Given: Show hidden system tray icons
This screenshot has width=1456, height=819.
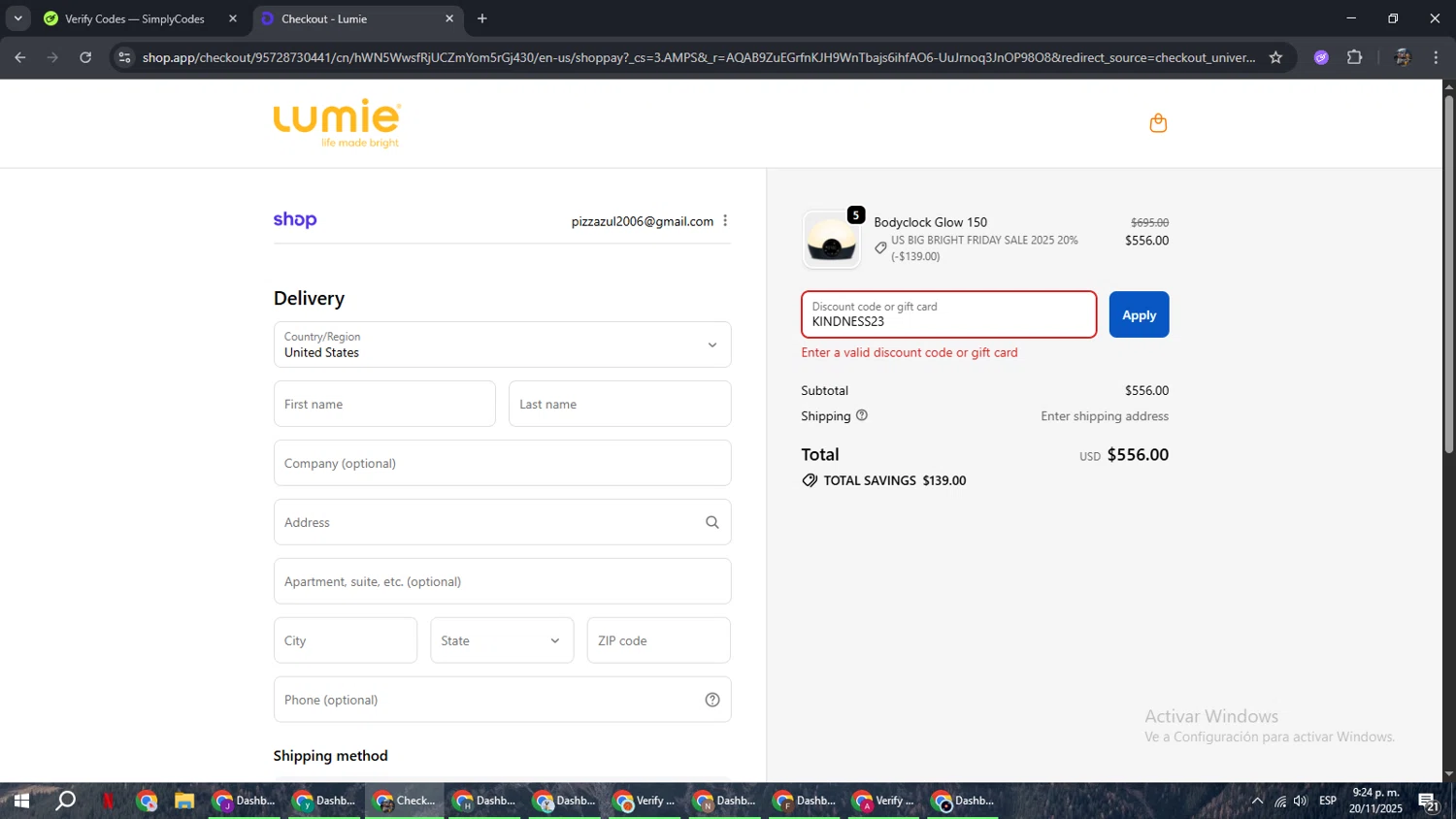Looking at the screenshot, I should (1257, 801).
